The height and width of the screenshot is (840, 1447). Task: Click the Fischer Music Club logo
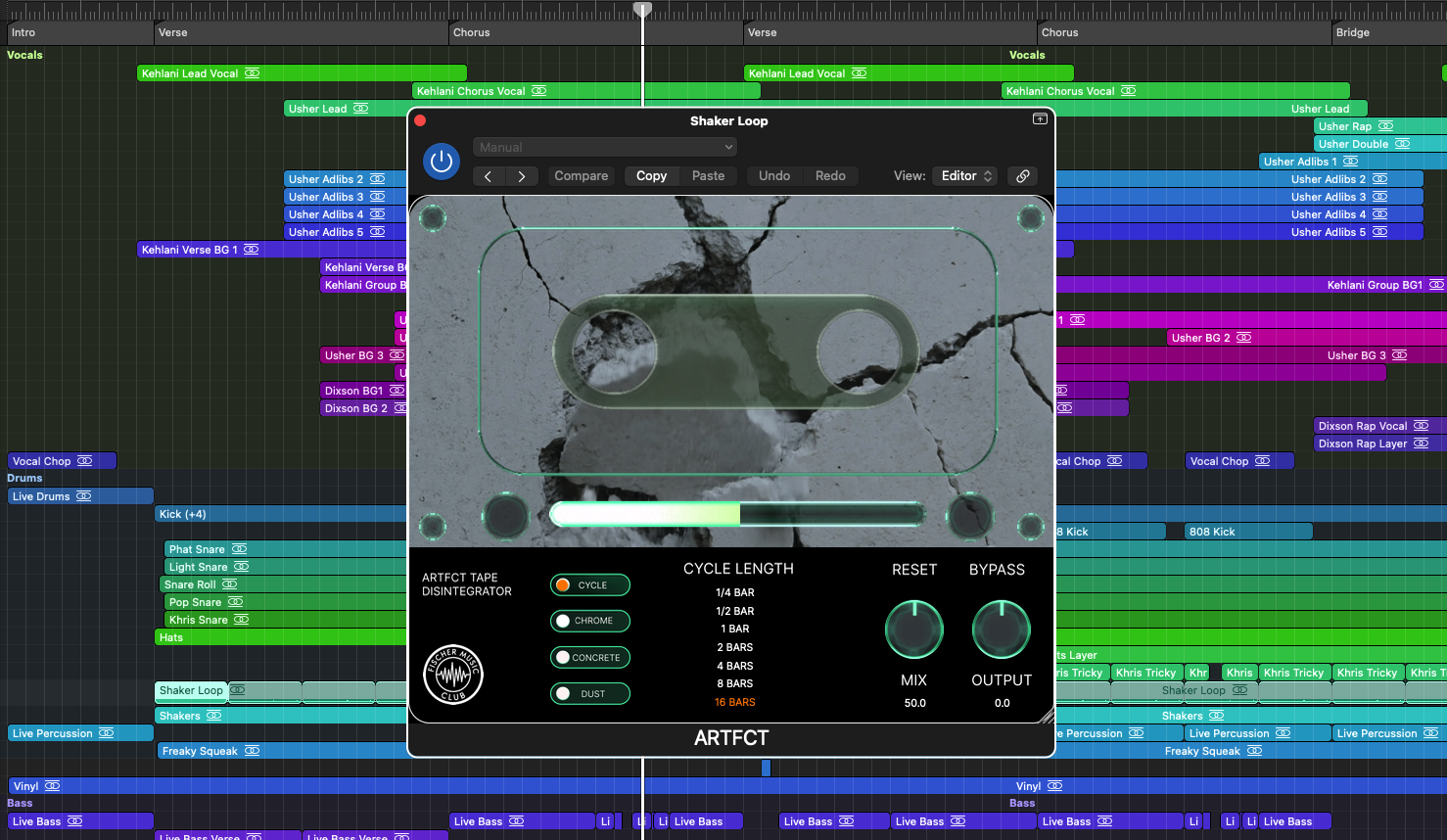(453, 675)
